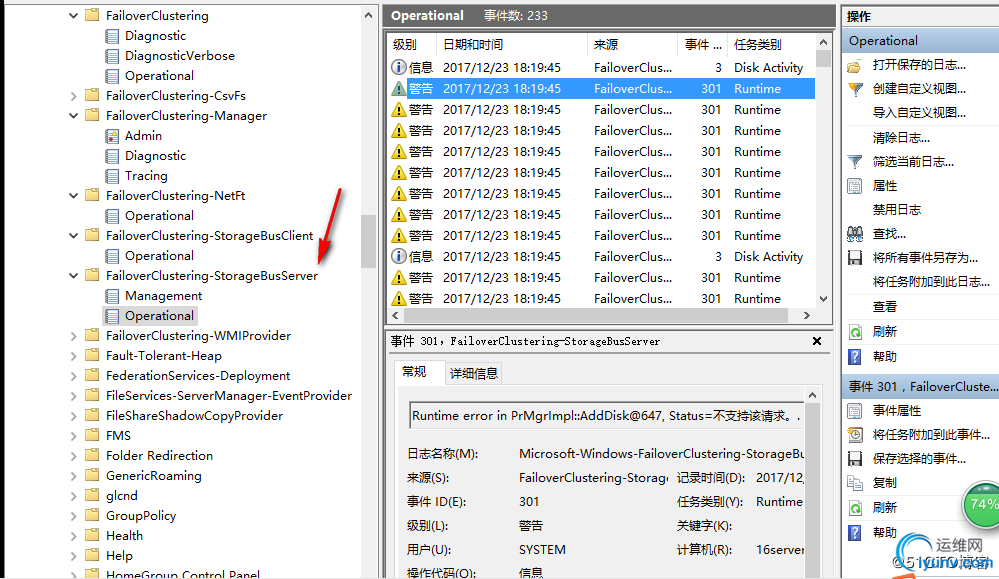The image size is (999, 579).
Task: Click the Help folder icon in the tree
Action: 92,555
